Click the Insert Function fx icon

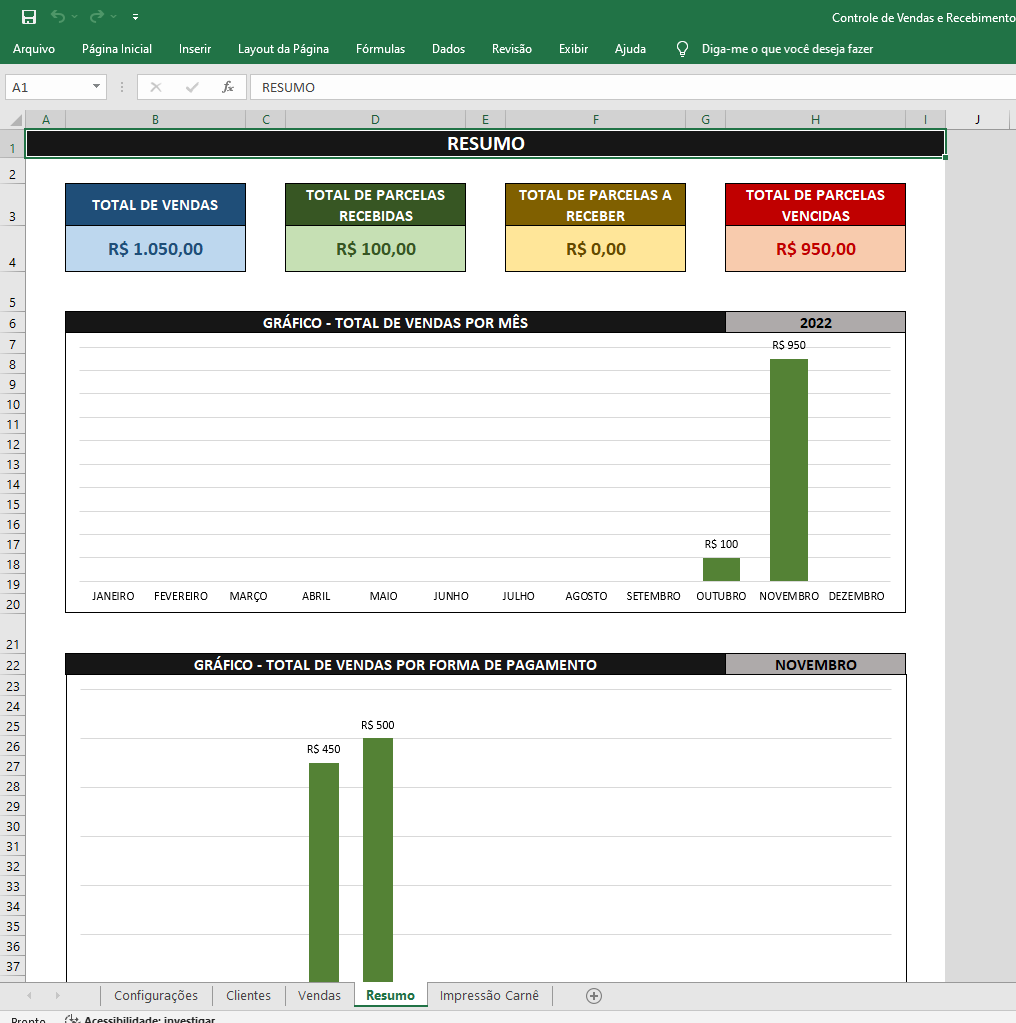(228, 87)
